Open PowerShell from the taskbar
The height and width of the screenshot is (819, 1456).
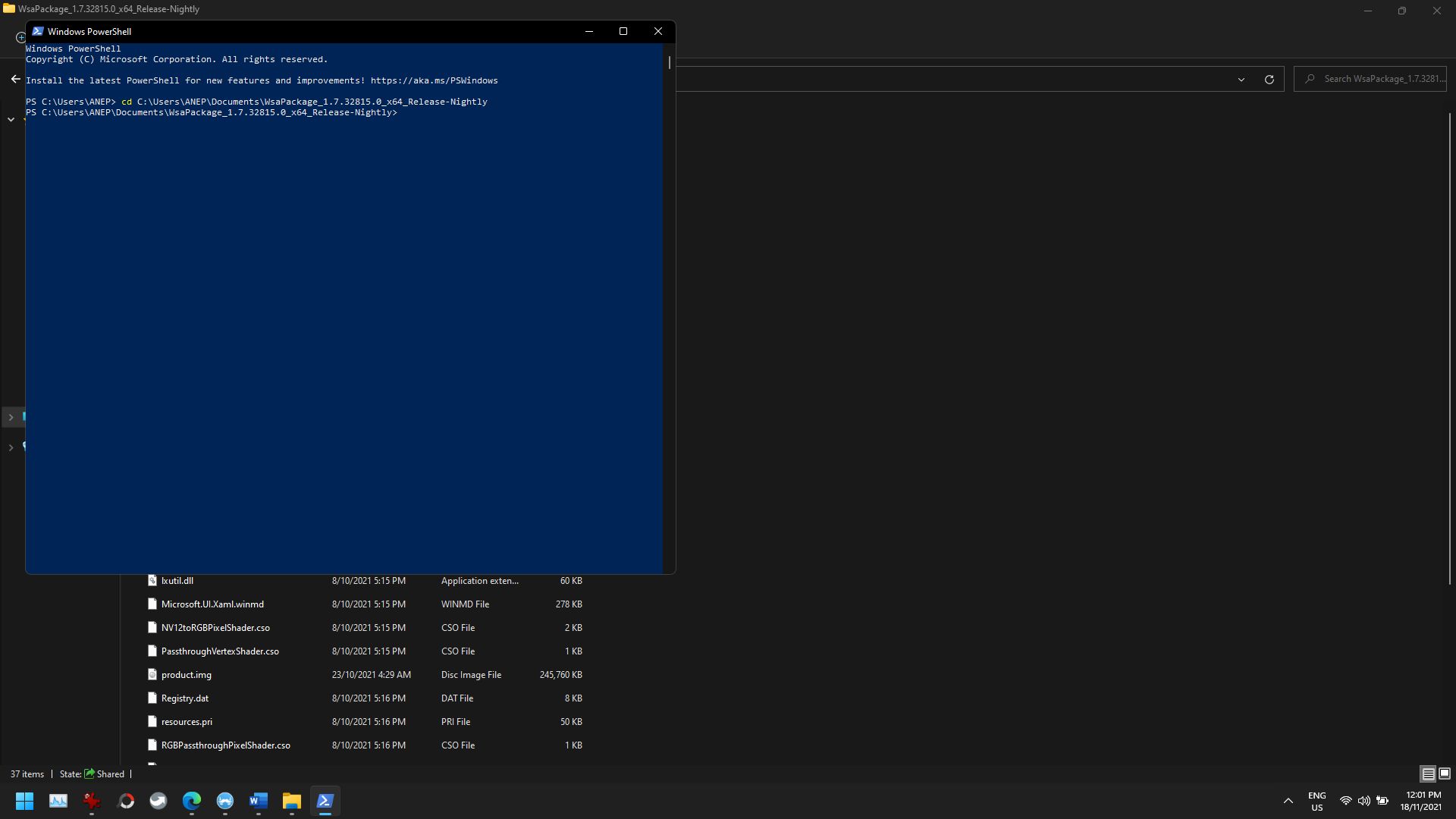click(x=325, y=801)
